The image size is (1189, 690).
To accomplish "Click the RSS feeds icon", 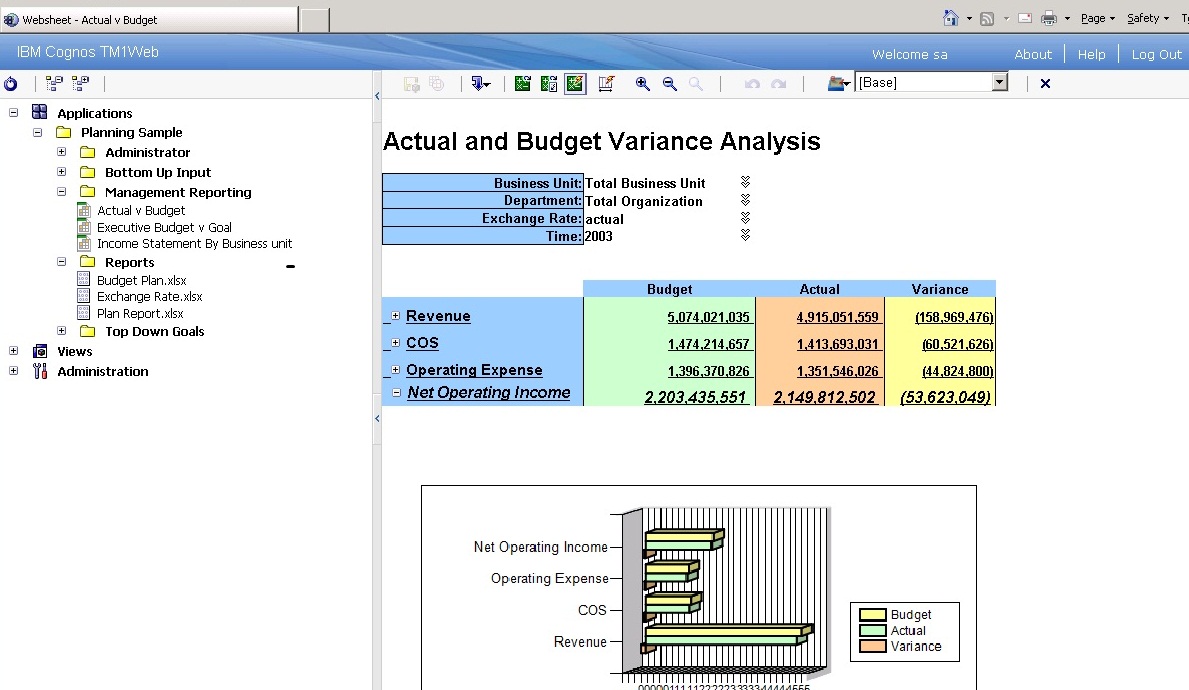I will tap(987, 19).
